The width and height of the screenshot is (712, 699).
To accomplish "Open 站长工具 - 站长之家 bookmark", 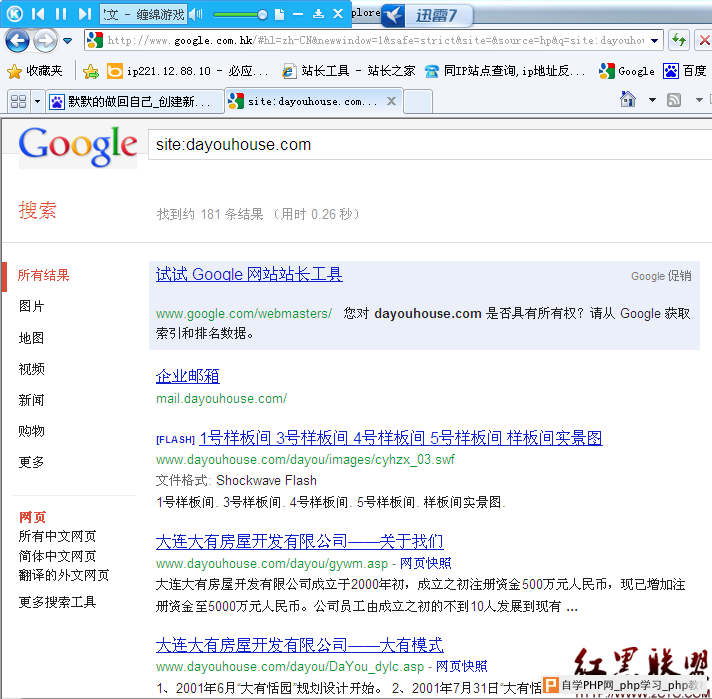I will [x=348, y=71].
